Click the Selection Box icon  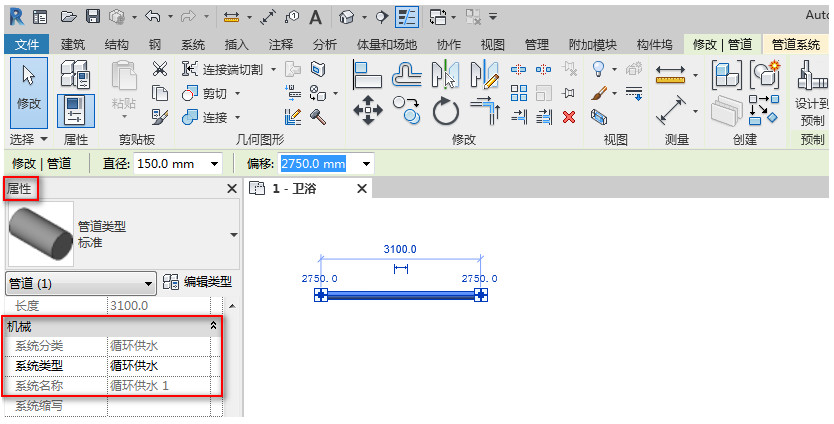coord(599,117)
